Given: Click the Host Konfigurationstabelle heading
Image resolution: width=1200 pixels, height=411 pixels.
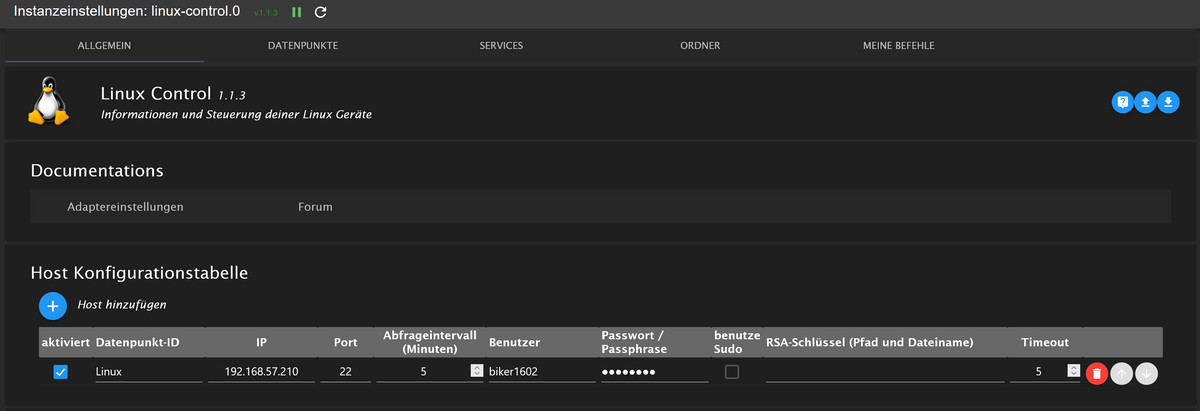Looking at the screenshot, I should point(139,271).
